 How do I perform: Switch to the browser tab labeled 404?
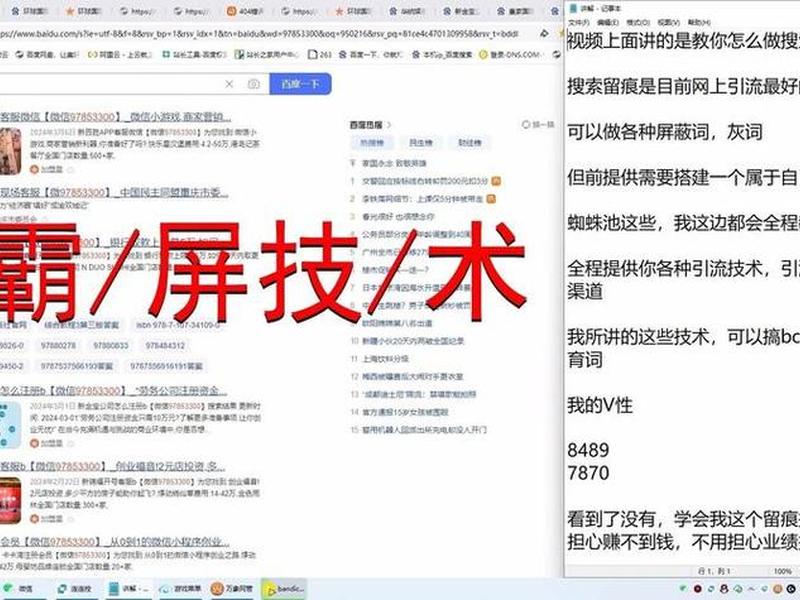click(x=245, y=11)
